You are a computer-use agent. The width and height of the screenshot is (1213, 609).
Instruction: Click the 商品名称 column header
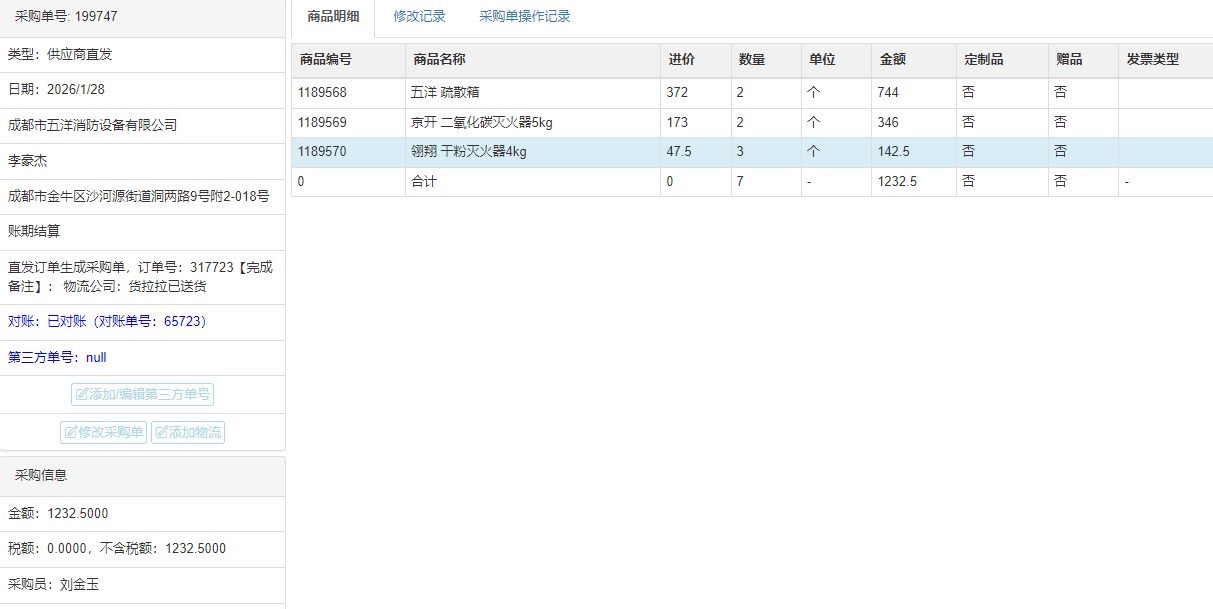coord(440,60)
